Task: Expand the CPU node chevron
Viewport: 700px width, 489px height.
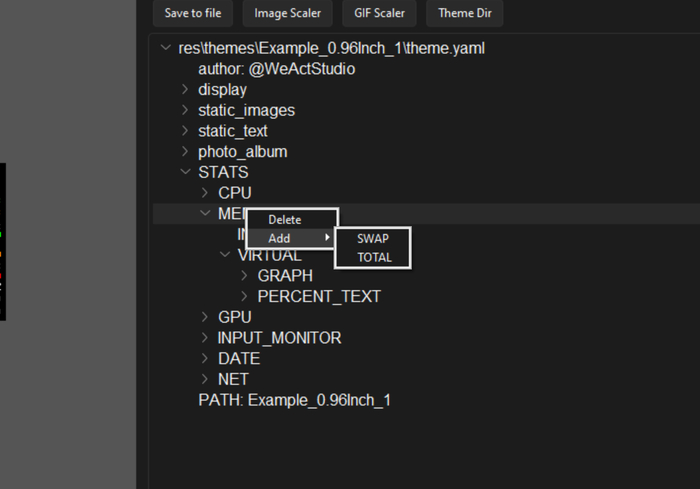Action: click(x=205, y=193)
